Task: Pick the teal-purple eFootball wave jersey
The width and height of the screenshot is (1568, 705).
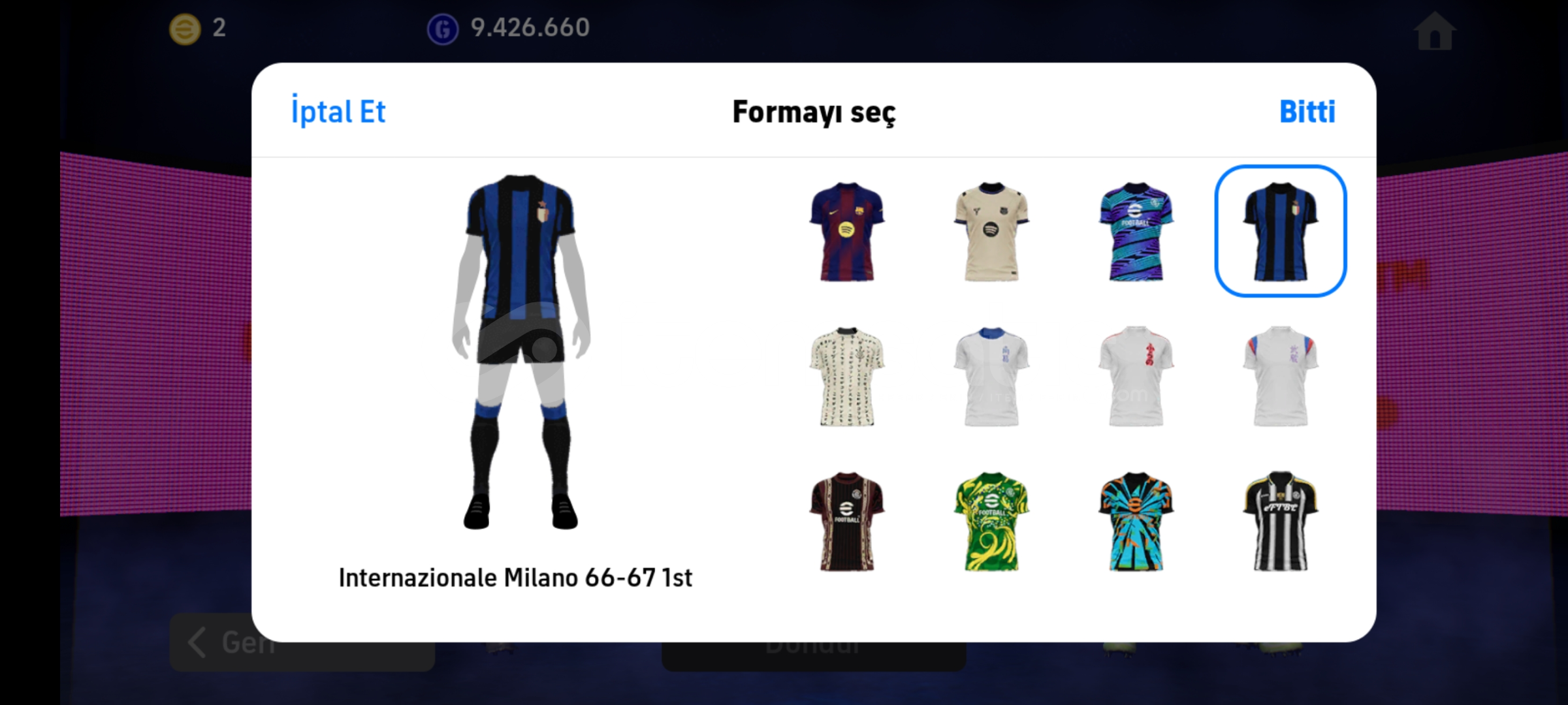Action: pyautogui.click(x=1136, y=232)
